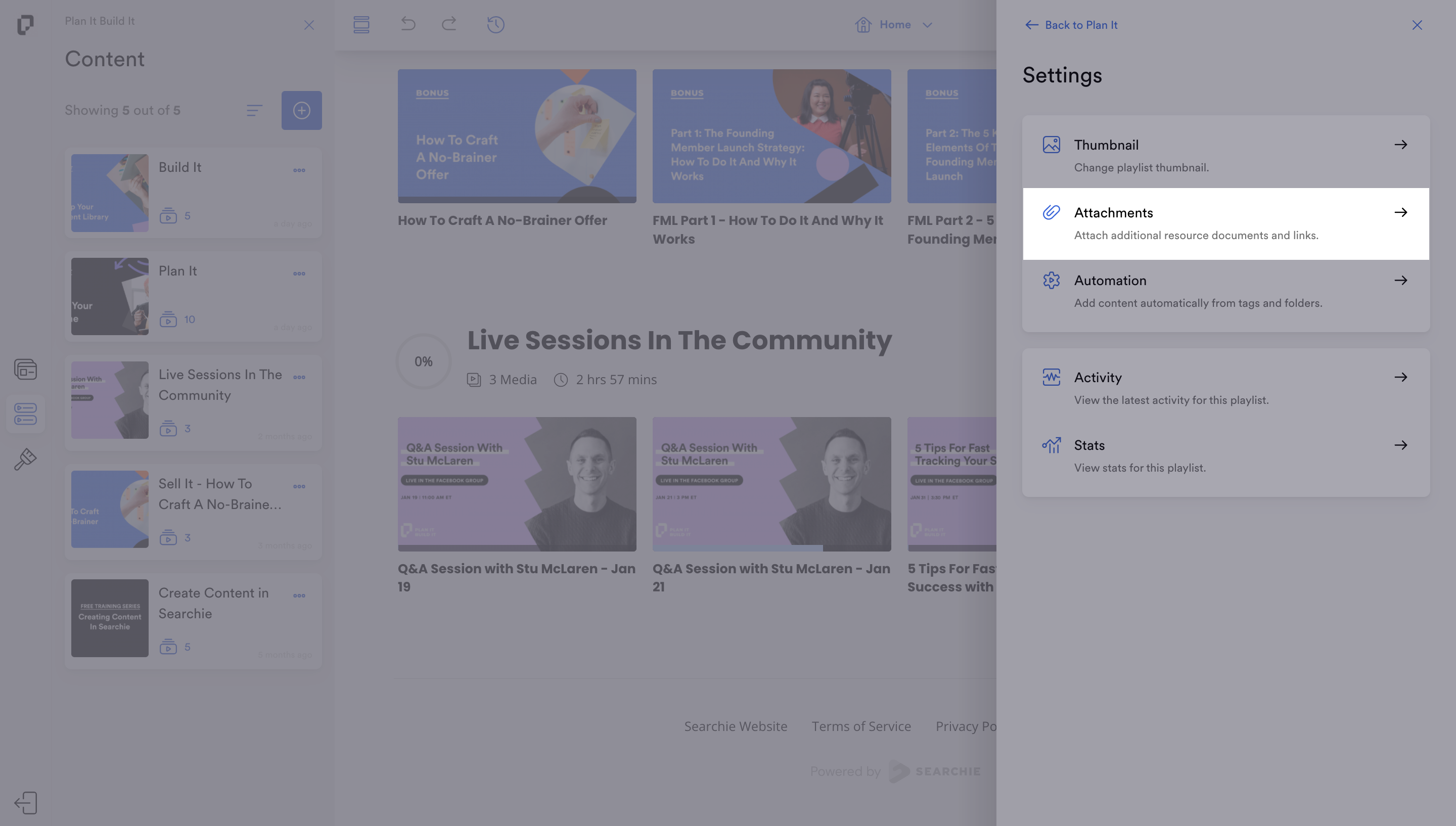1456x826 pixels.
Task: Click the Activity pulse icon
Action: tap(1051, 377)
